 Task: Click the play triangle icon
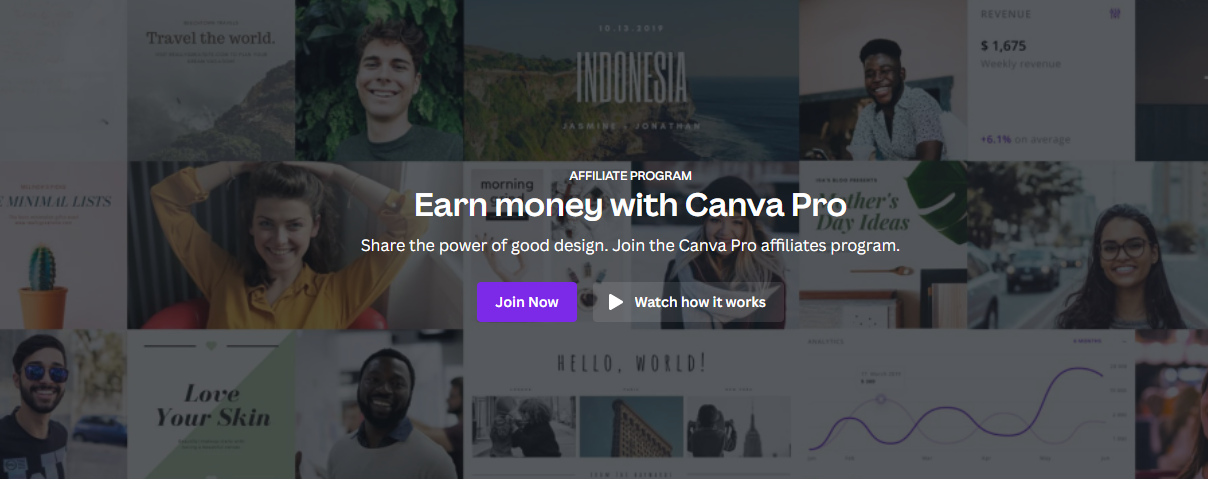[x=616, y=302]
